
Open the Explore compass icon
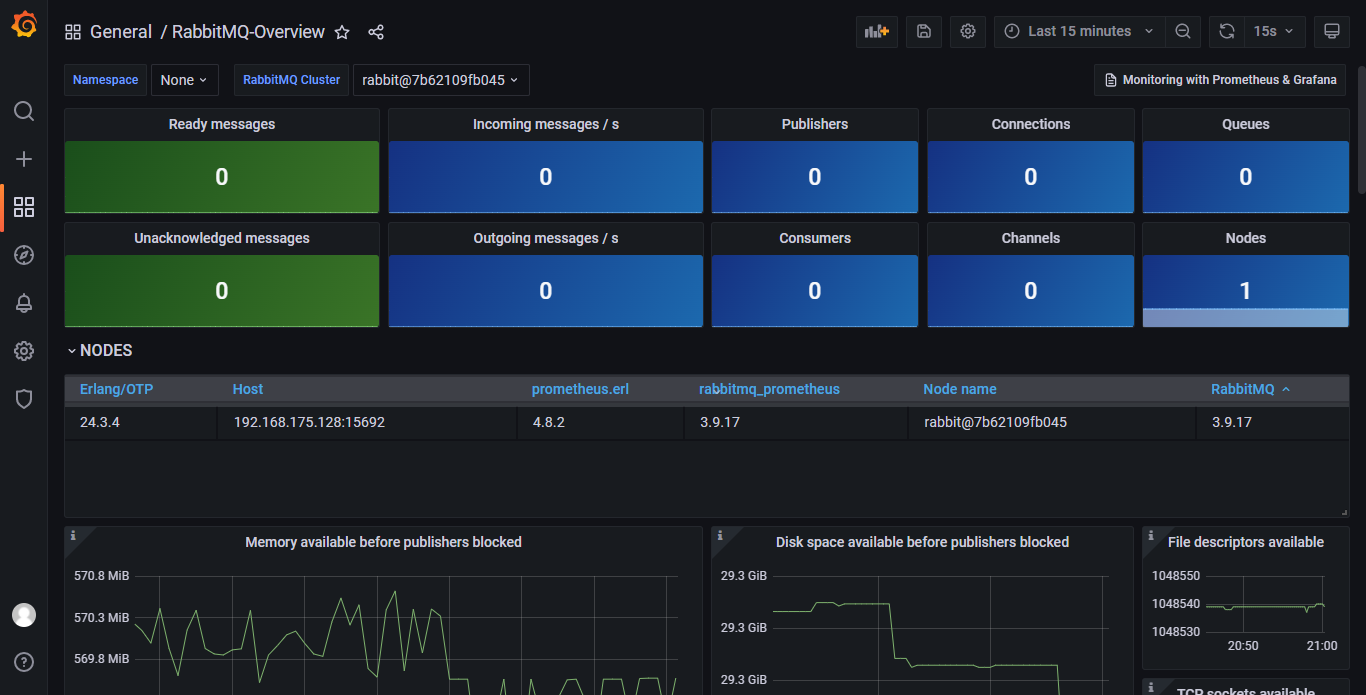coord(24,255)
